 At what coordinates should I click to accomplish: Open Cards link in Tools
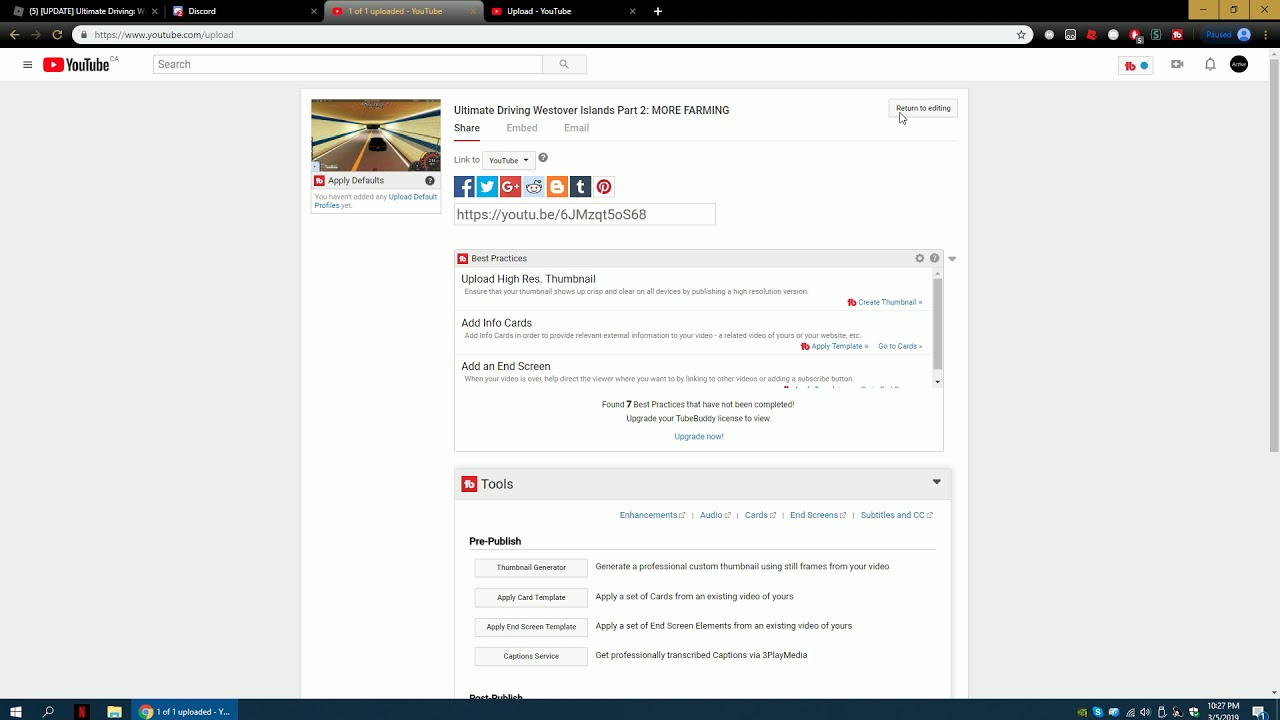click(x=760, y=515)
